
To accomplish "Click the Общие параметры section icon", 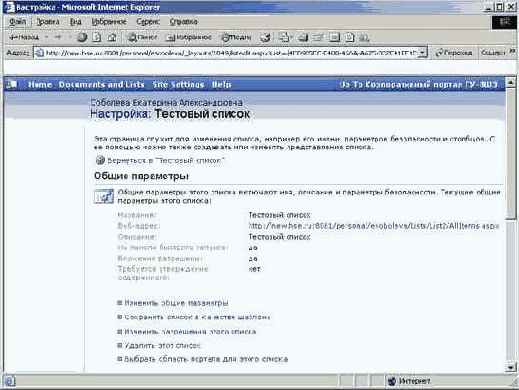I will click(x=104, y=196).
